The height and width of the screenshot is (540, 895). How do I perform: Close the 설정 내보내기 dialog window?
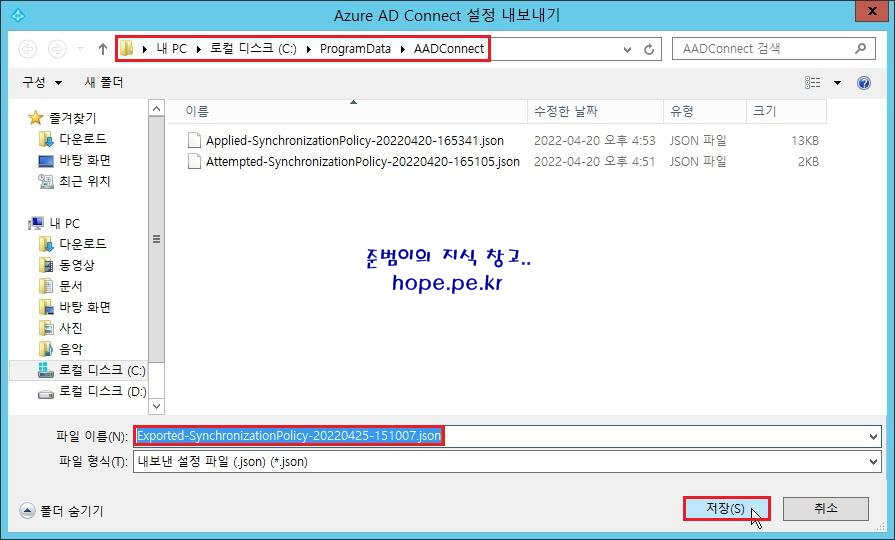click(x=872, y=11)
